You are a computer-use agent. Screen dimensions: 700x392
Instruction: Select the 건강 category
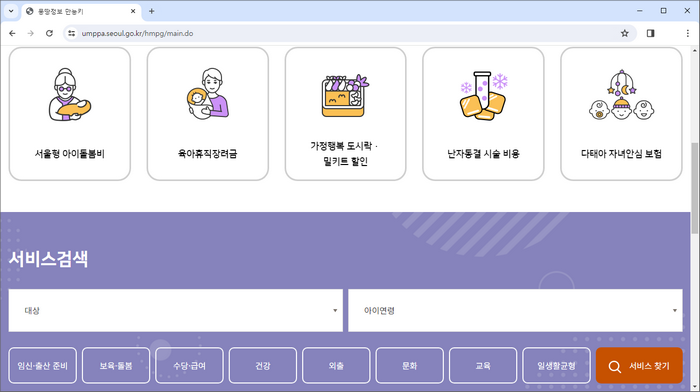[263, 366]
